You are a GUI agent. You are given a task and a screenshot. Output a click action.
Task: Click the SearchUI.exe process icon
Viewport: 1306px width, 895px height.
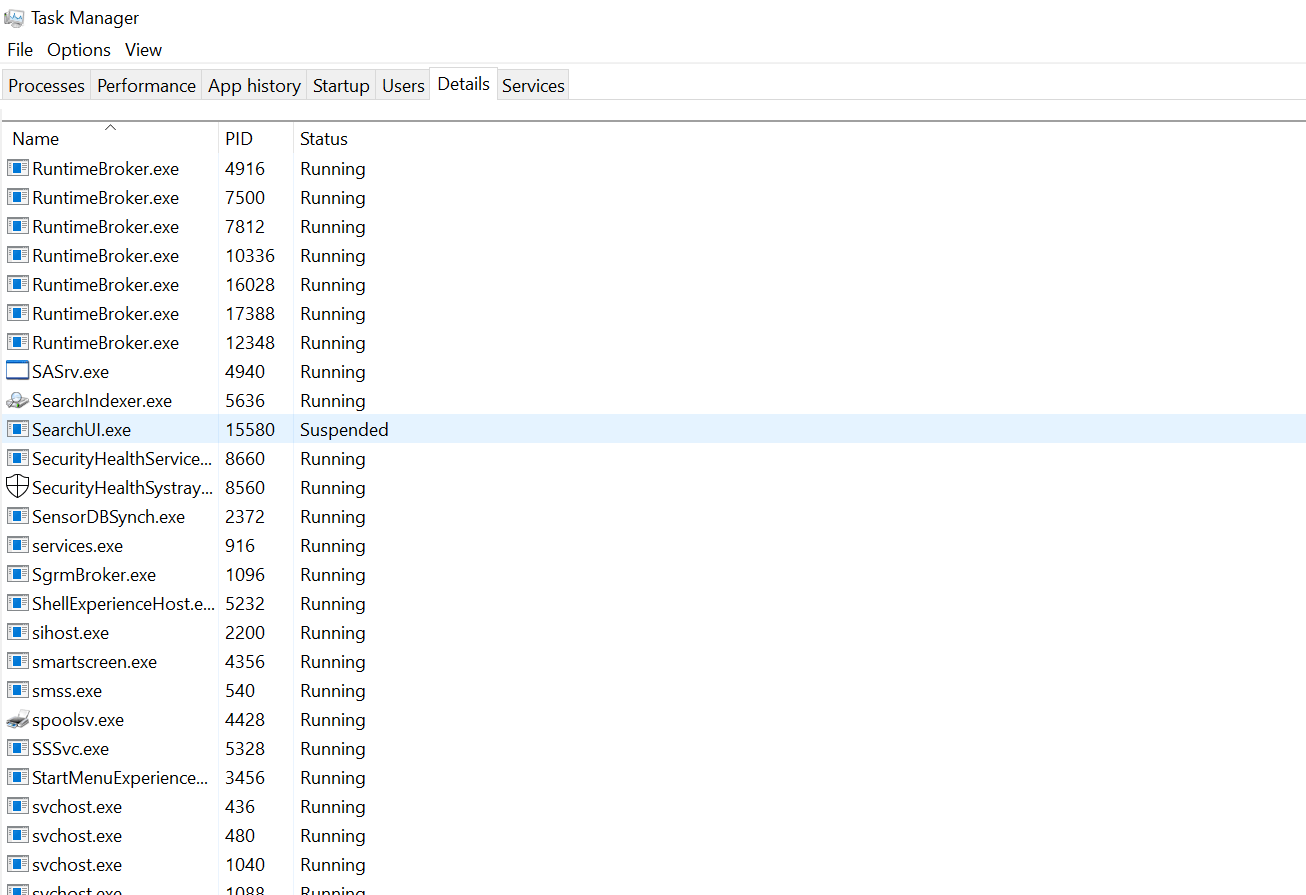18,429
